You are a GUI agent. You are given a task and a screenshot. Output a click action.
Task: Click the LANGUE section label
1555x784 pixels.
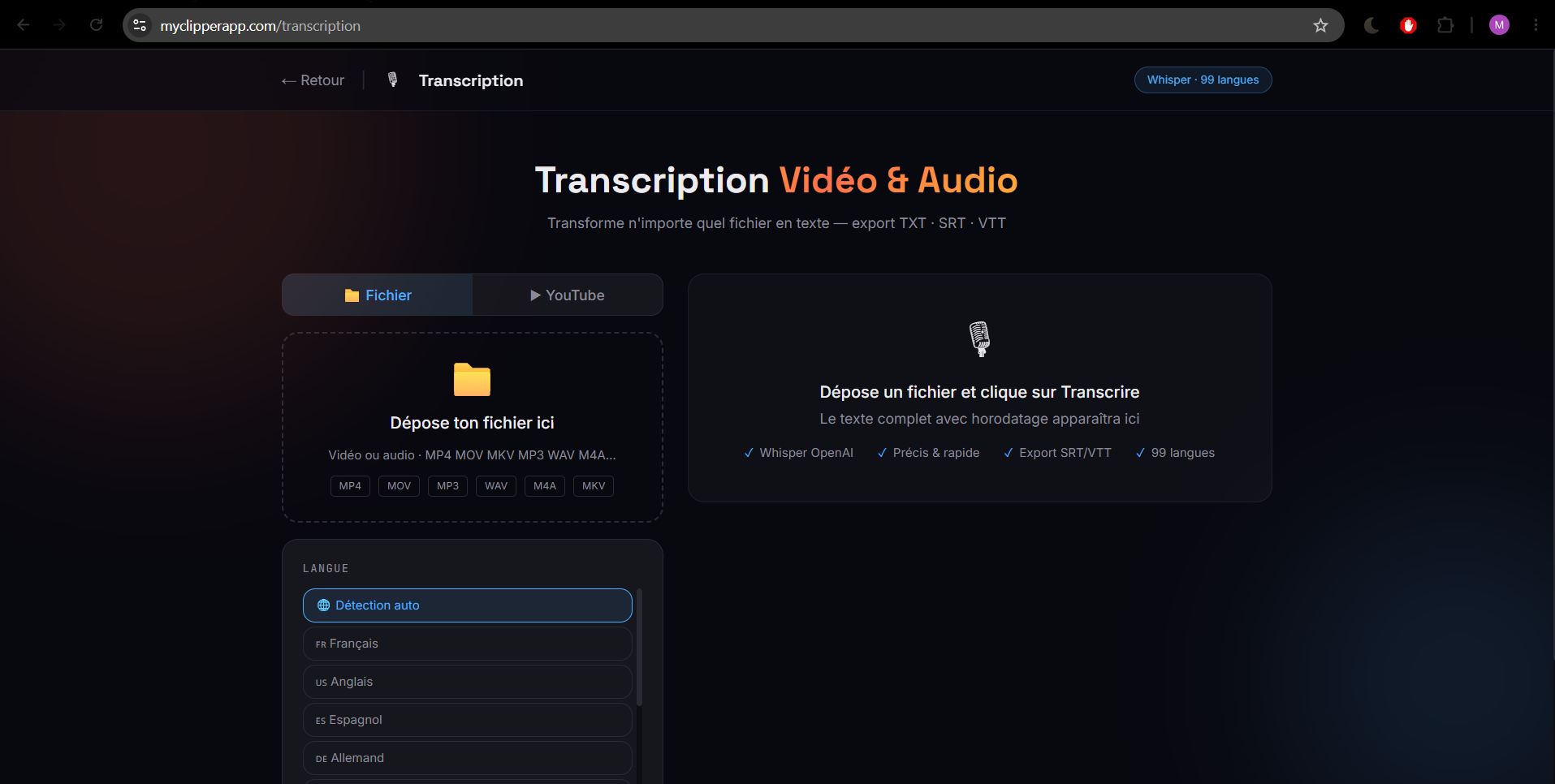[x=326, y=568]
